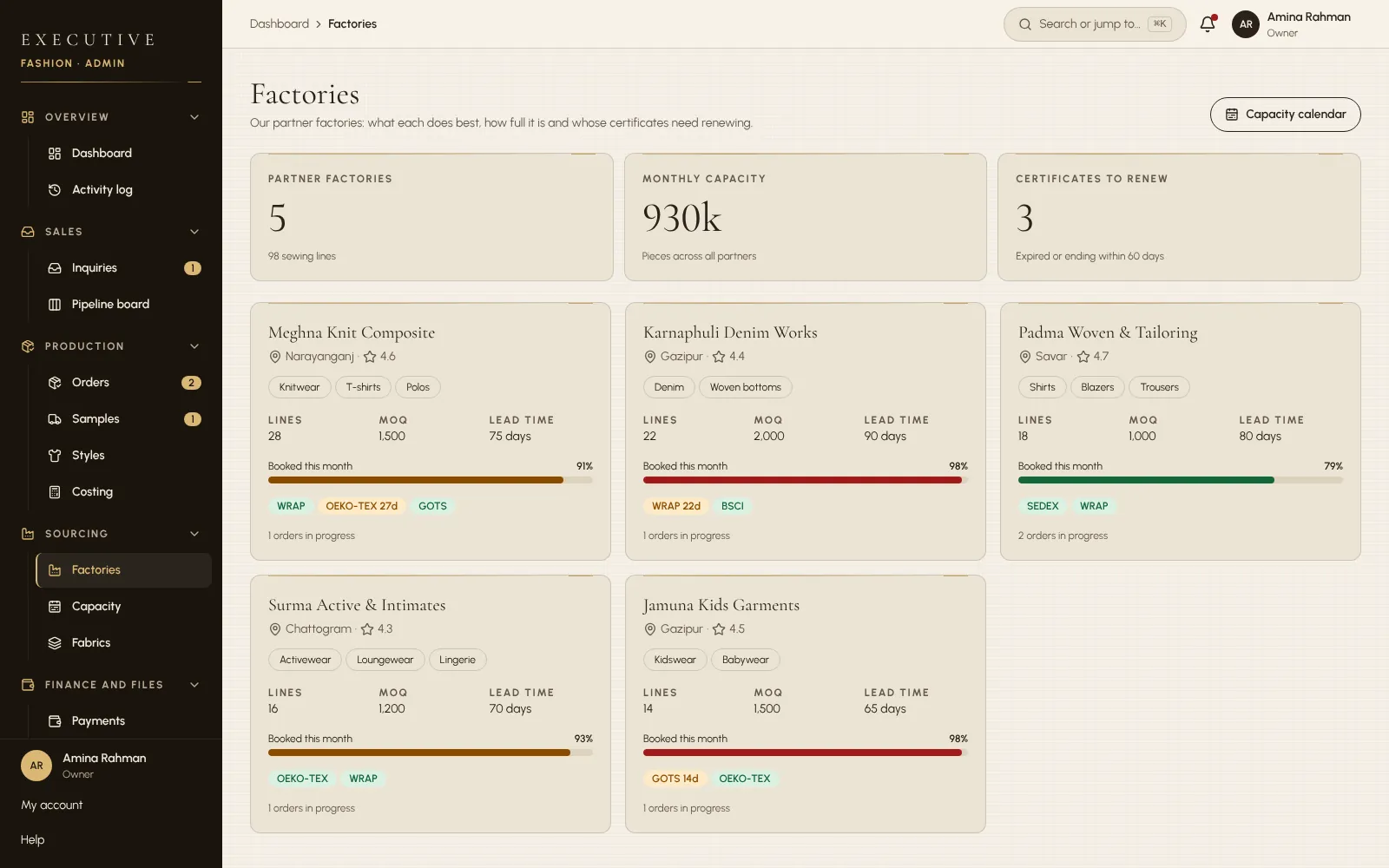
Task: Click the Activity log clock icon
Action: click(x=55, y=190)
